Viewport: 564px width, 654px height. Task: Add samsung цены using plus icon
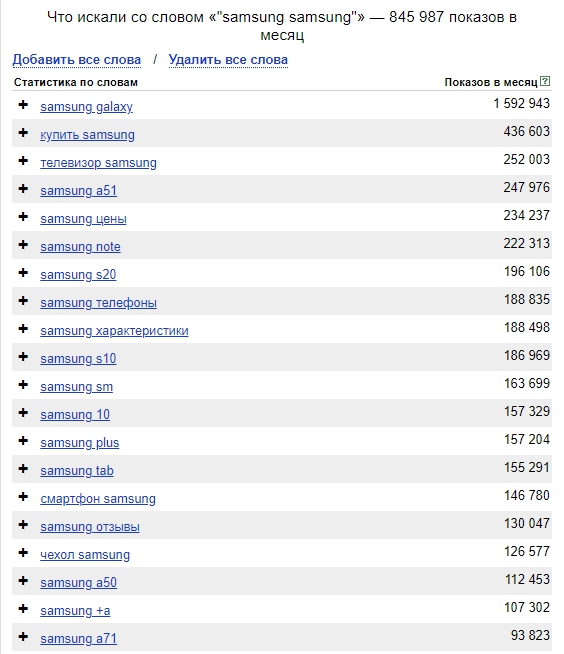pos(23,216)
